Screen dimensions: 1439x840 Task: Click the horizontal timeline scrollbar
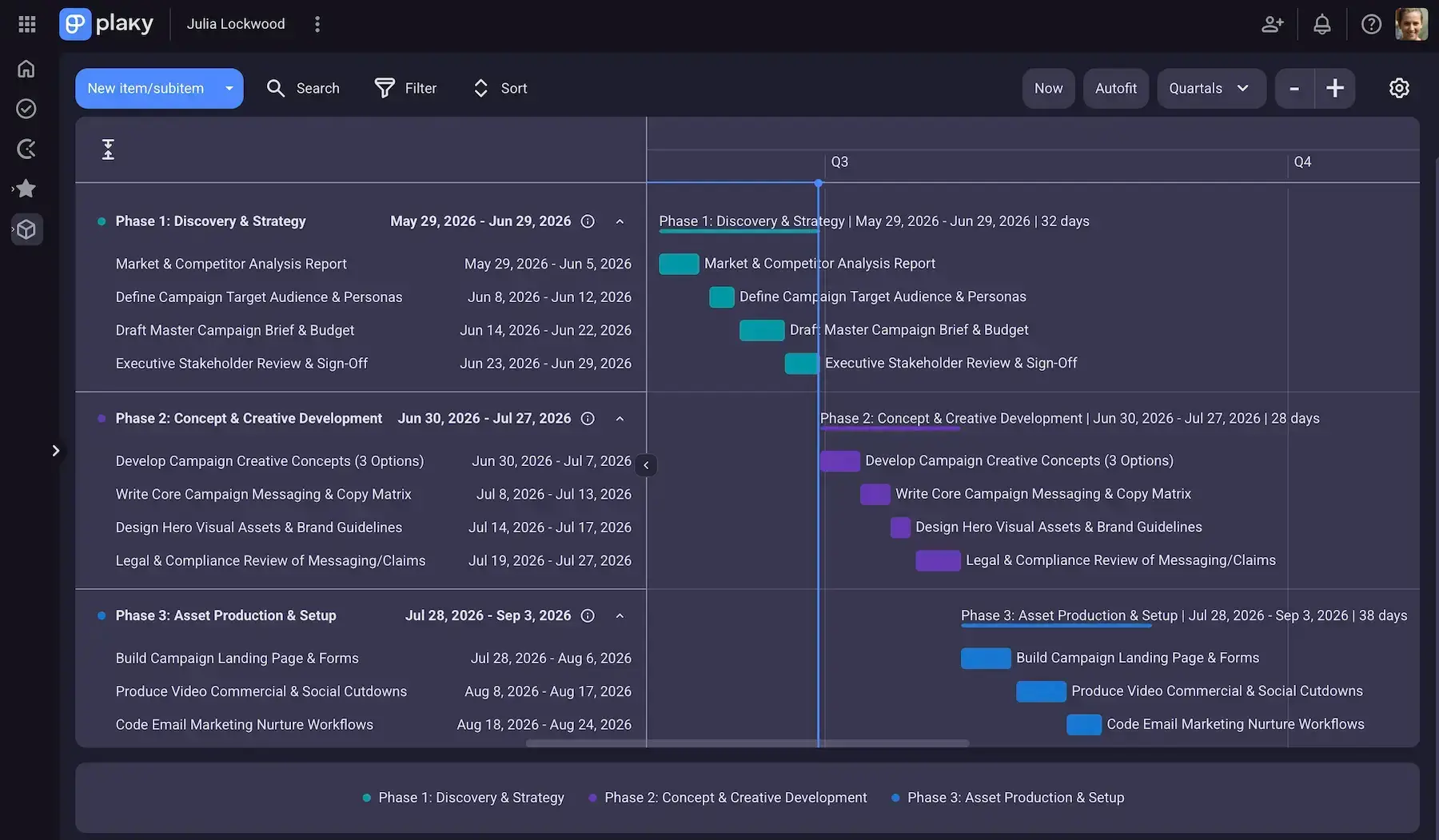pyautogui.click(x=747, y=743)
